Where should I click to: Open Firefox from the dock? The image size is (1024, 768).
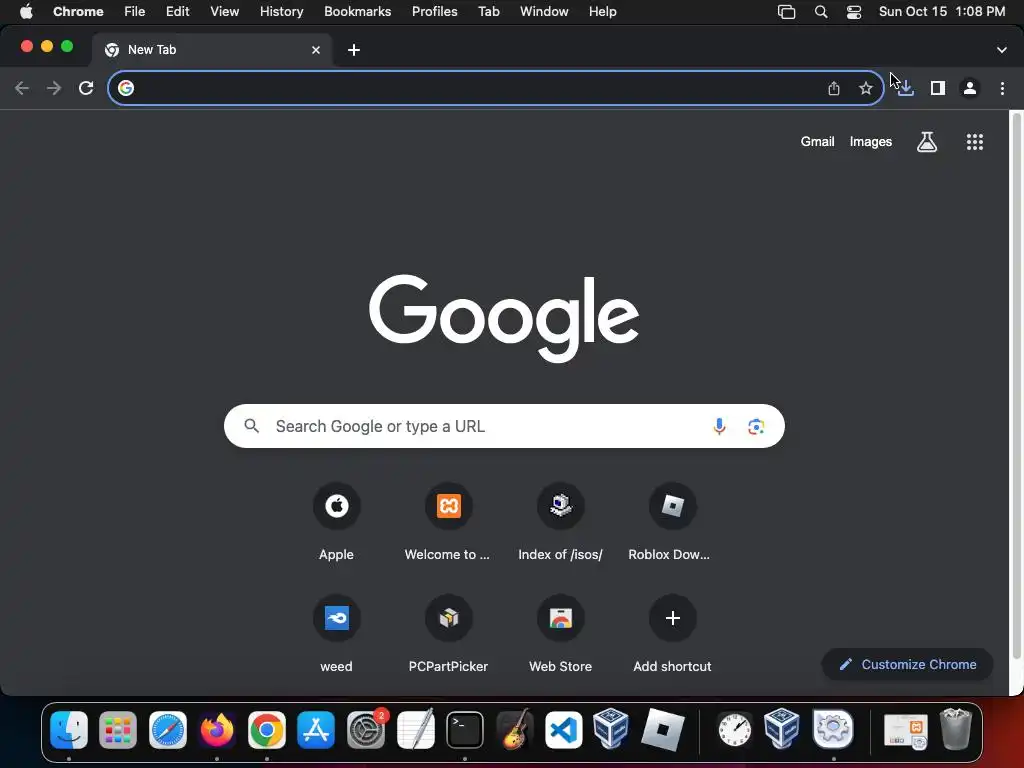(x=217, y=729)
